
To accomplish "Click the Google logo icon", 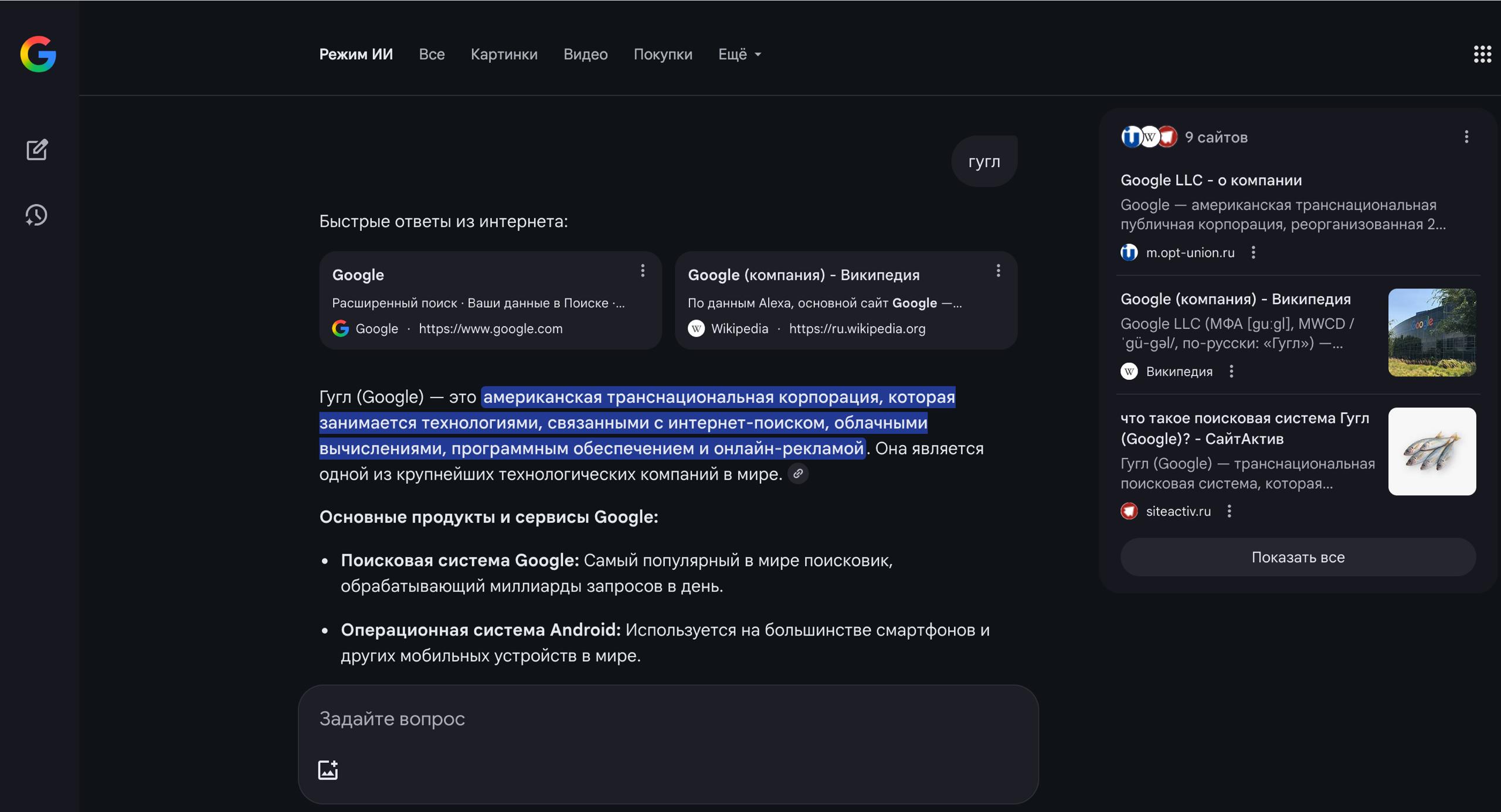I will 38,54.
